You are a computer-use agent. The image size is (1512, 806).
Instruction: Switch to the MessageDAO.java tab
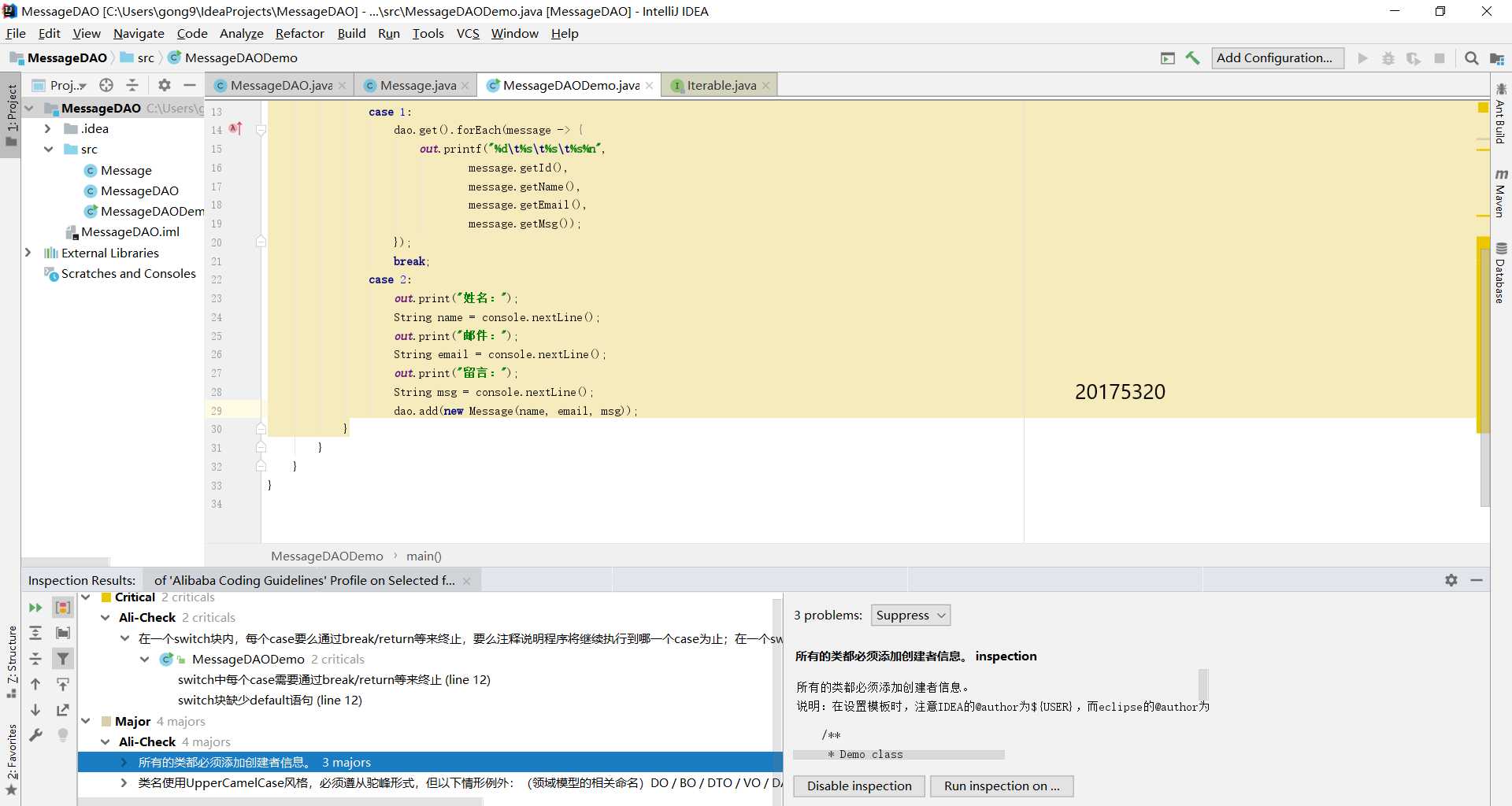pos(281,85)
